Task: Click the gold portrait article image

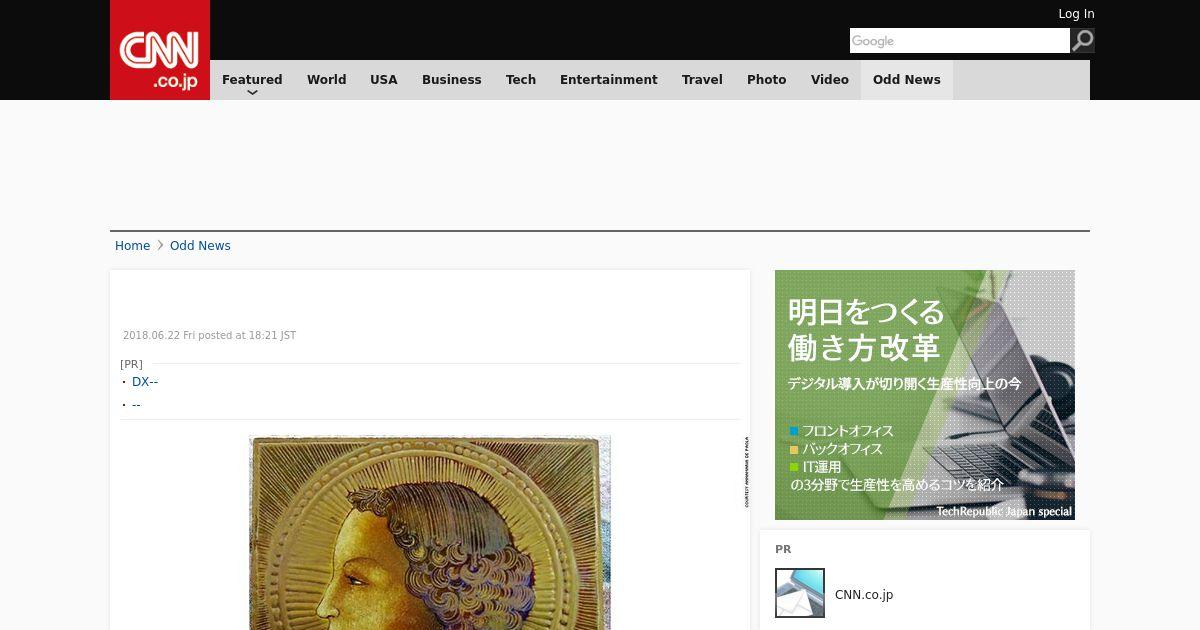Action: (430, 532)
